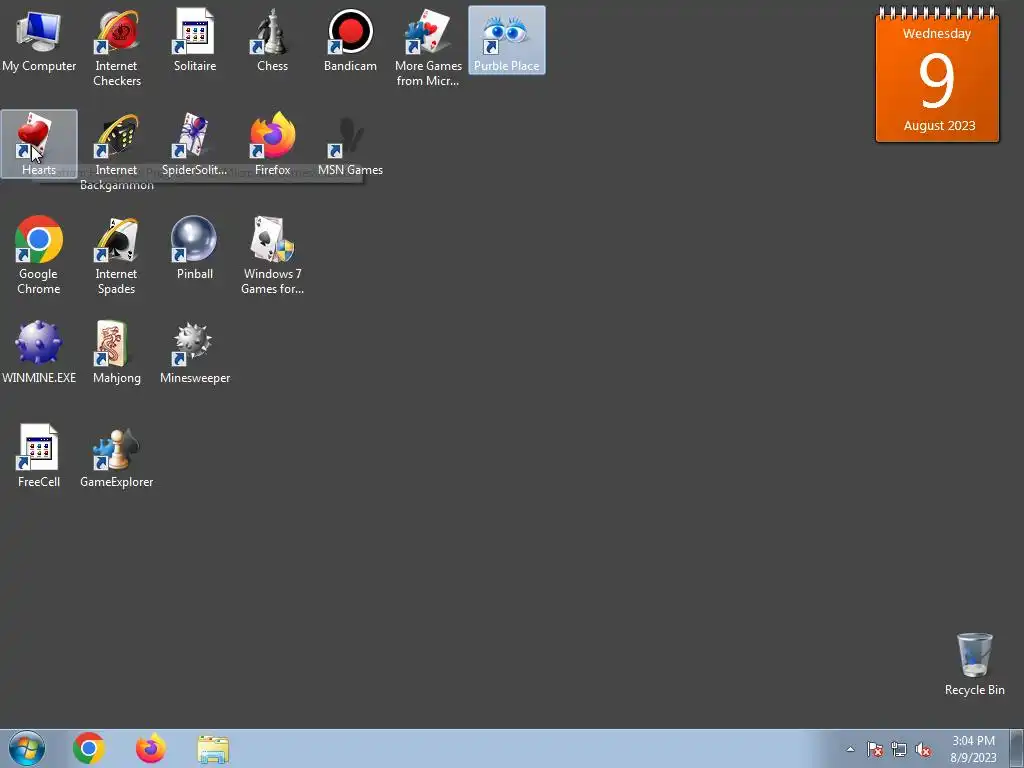Select the Chess game shortcut
The width and height of the screenshot is (1024, 768).
272,40
